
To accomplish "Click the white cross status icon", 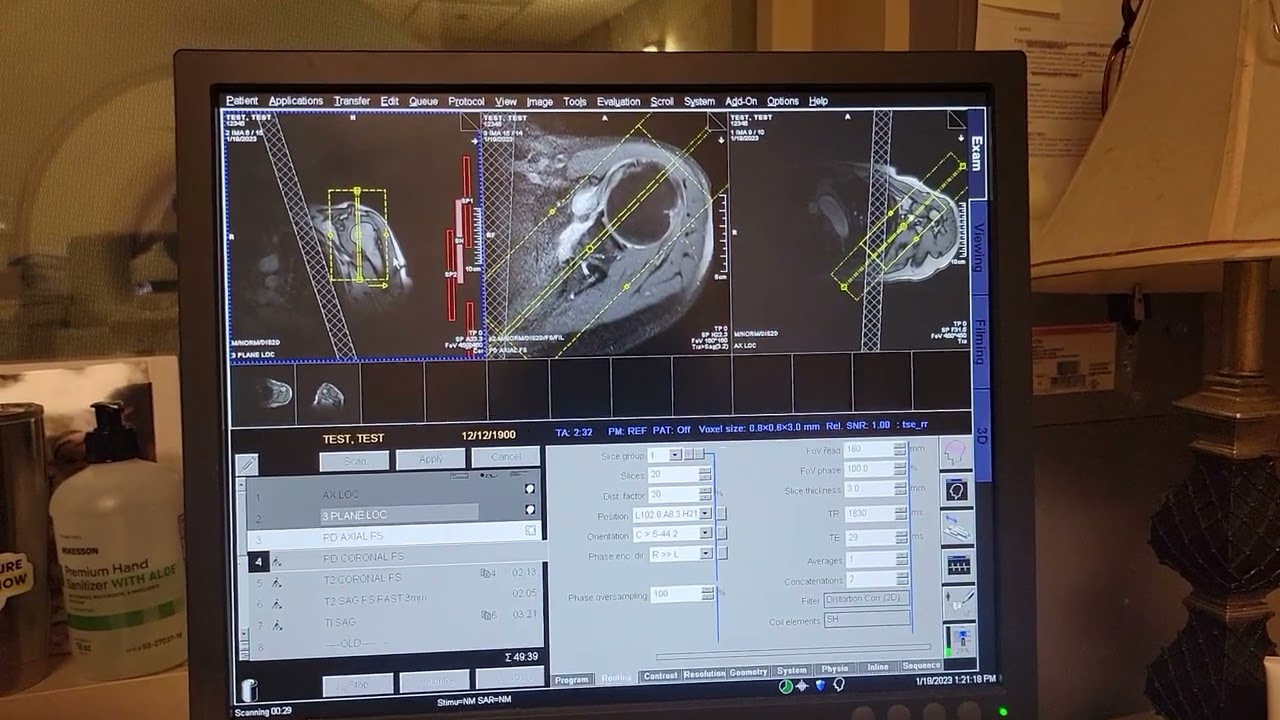I will coord(803,686).
